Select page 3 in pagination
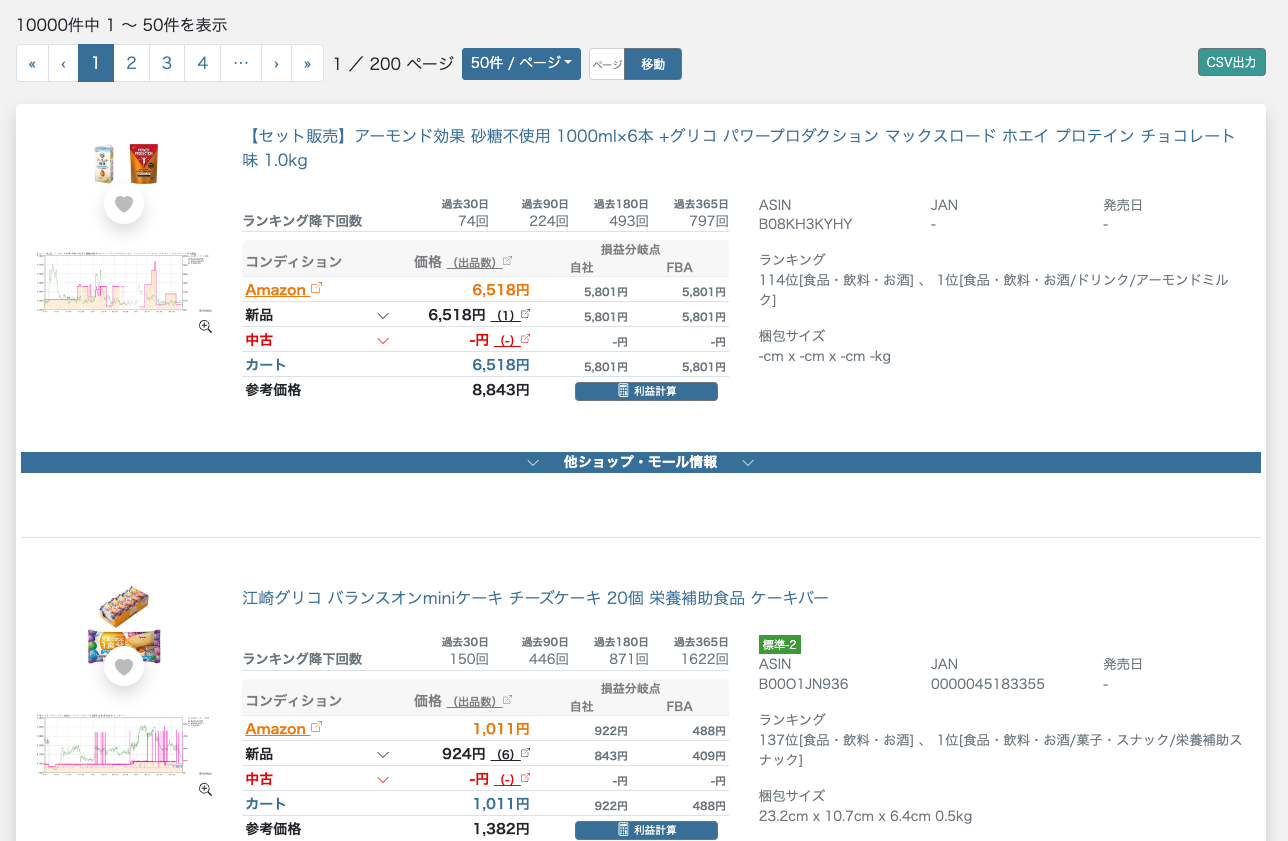 (167, 63)
